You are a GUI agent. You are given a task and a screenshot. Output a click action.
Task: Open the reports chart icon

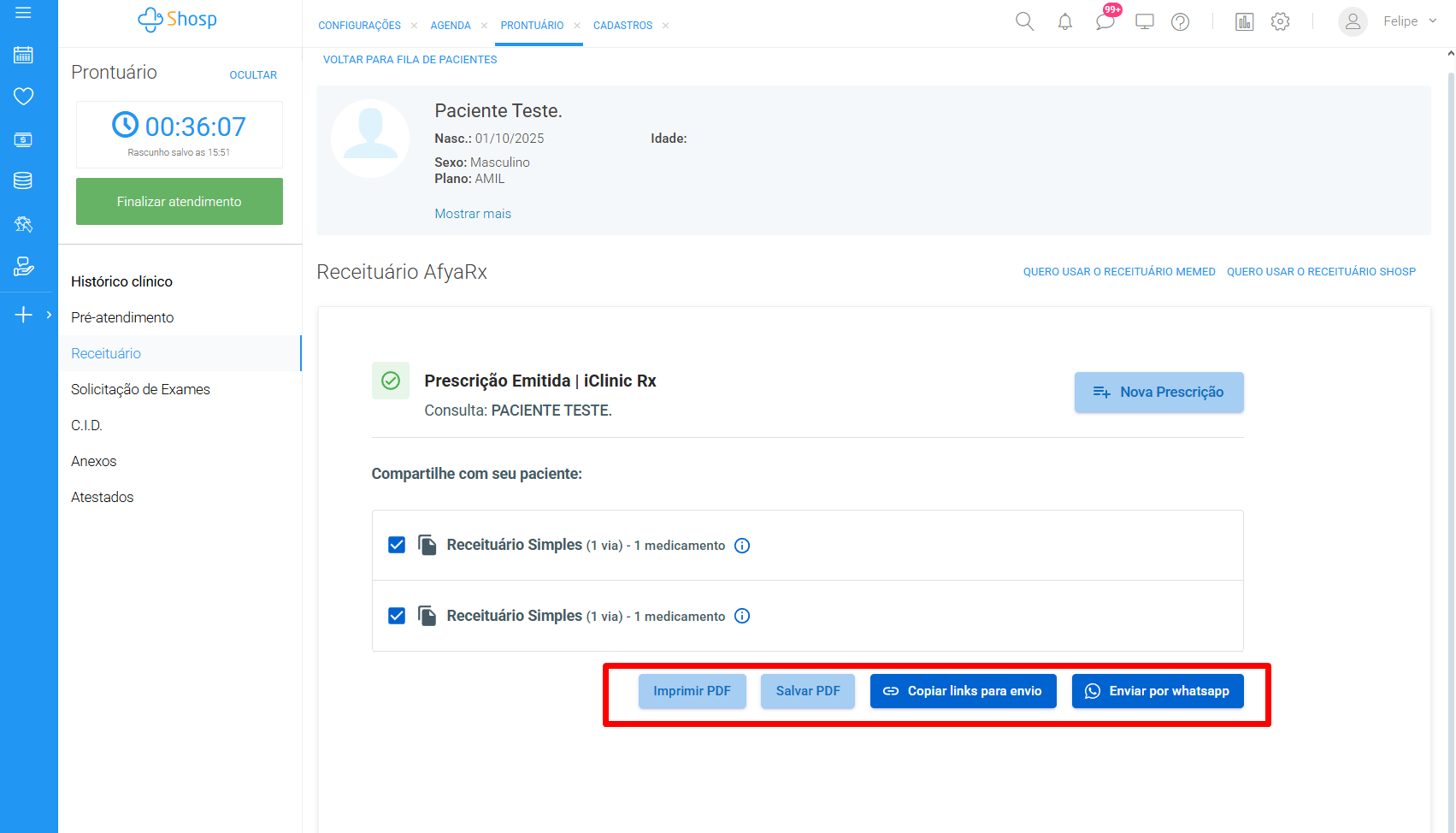[x=1244, y=22]
